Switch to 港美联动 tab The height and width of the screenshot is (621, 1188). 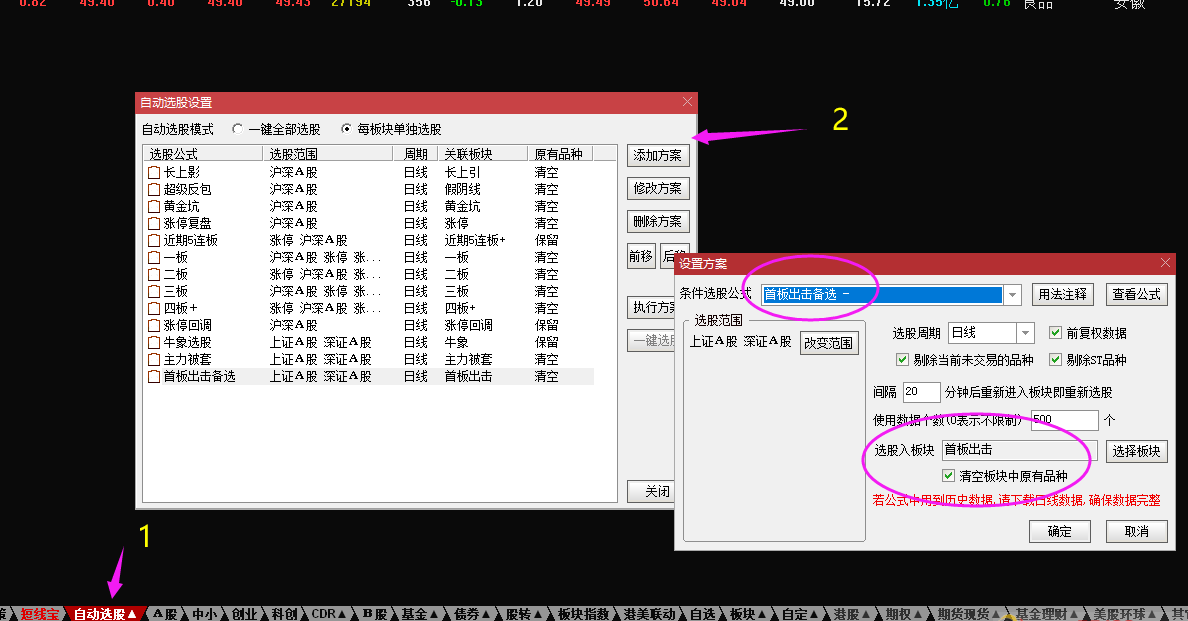pos(649,614)
